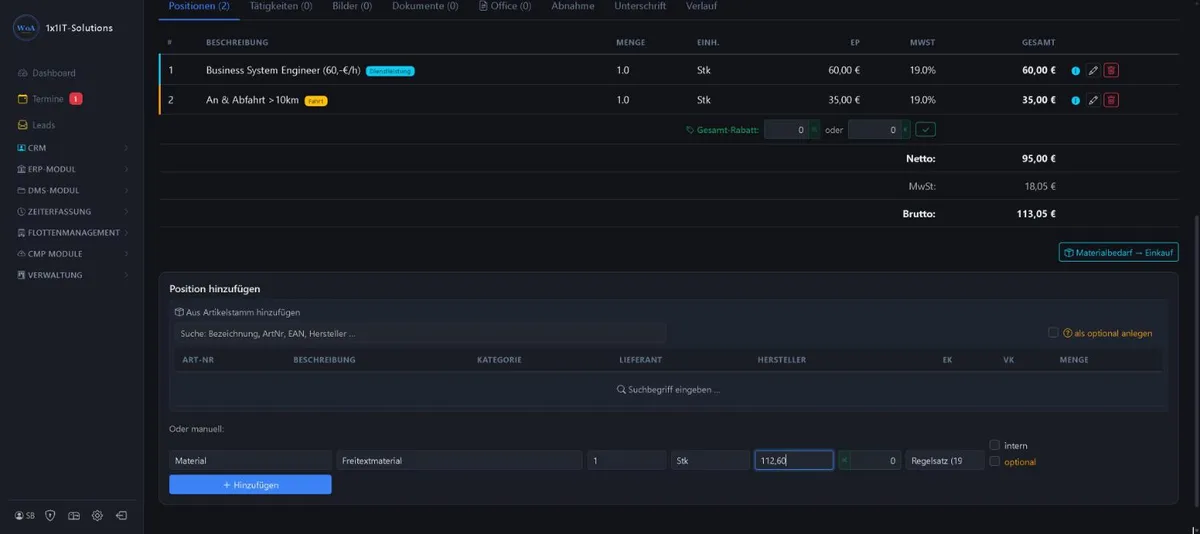Screen dimensions: 1200x534
Task: Expand the ZEITERFASSUNG sidebar section
Action: 72,211
